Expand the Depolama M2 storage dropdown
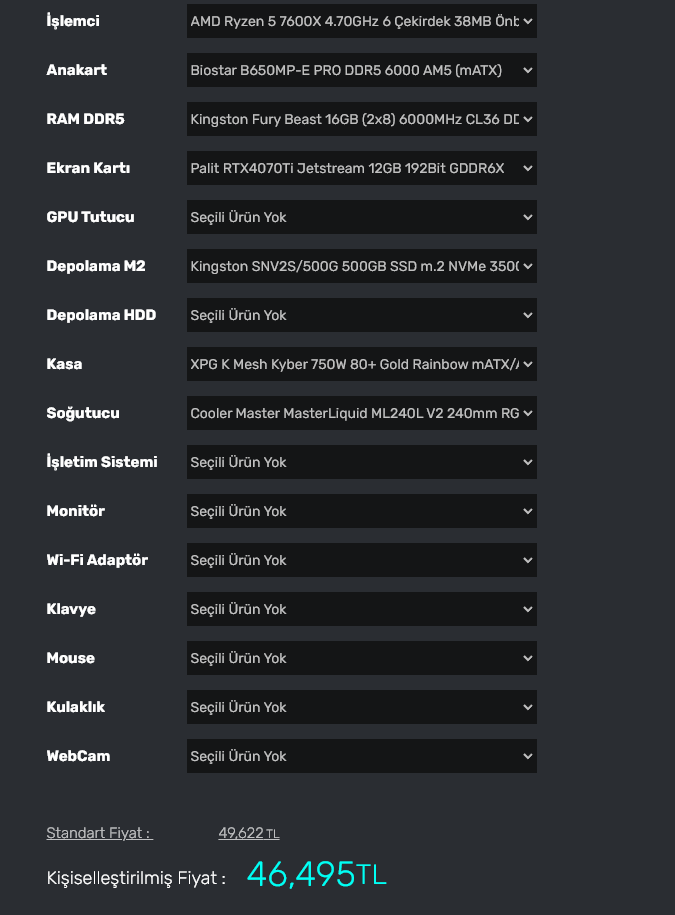675x915 pixels. pyautogui.click(x=361, y=266)
